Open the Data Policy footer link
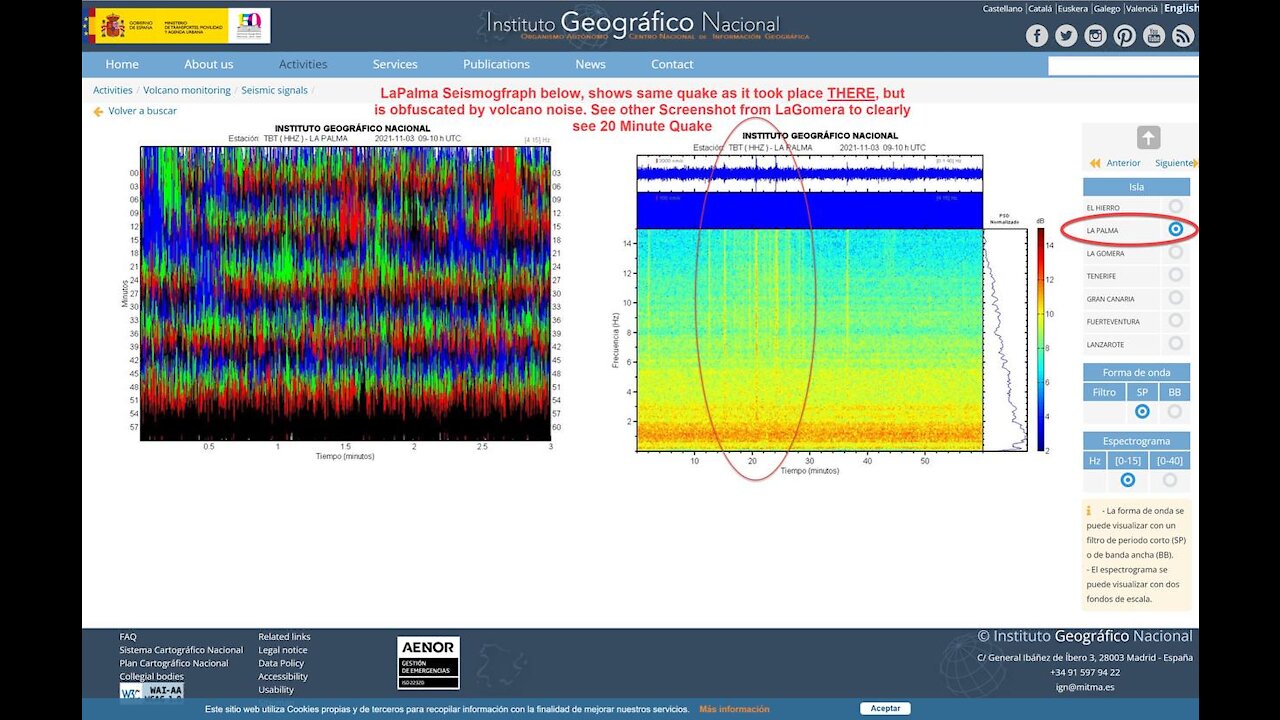The height and width of the screenshot is (720, 1280). tap(281, 663)
